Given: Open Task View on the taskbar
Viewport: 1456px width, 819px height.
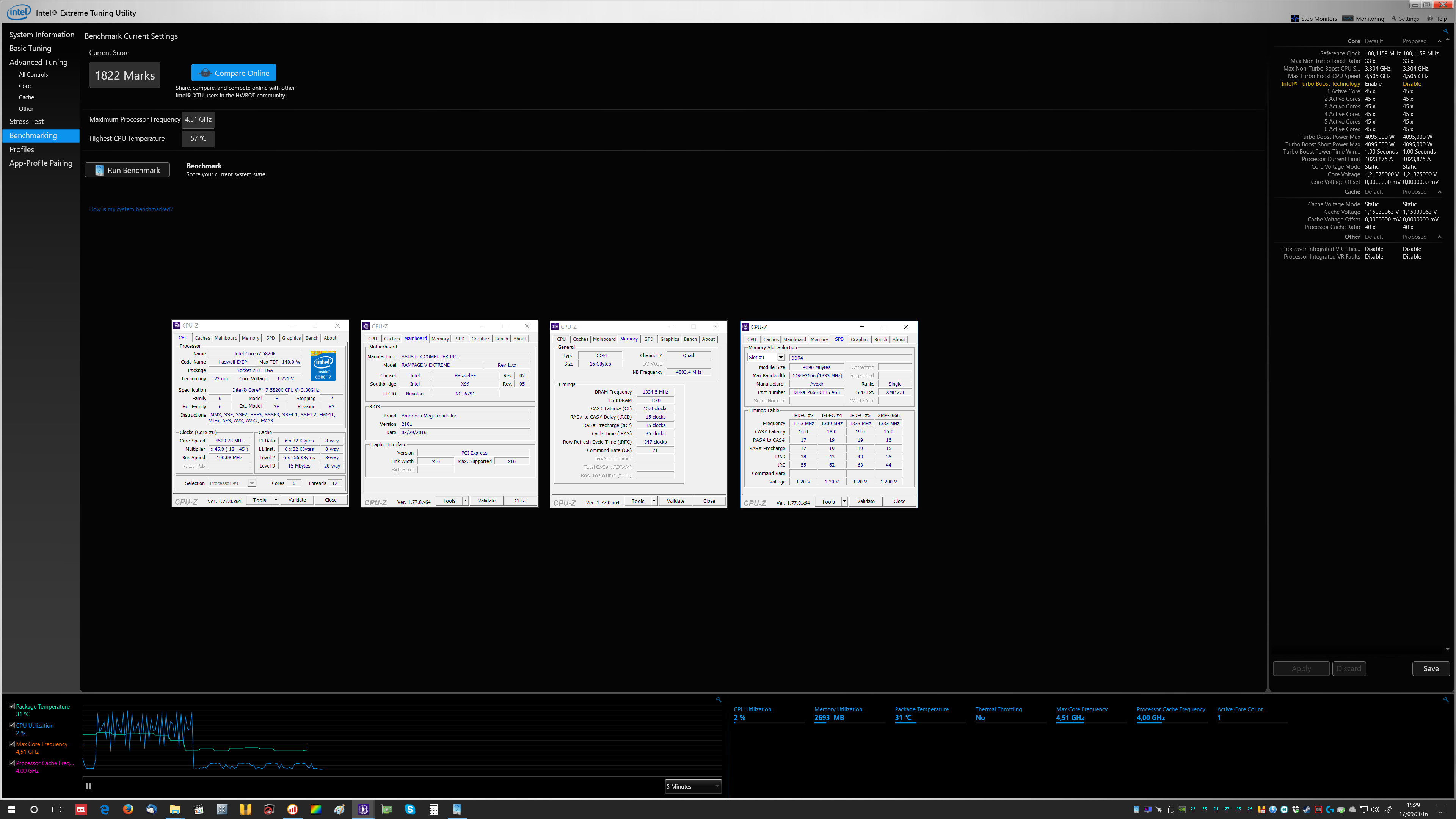Looking at the screenshot, I should point(56,810).
